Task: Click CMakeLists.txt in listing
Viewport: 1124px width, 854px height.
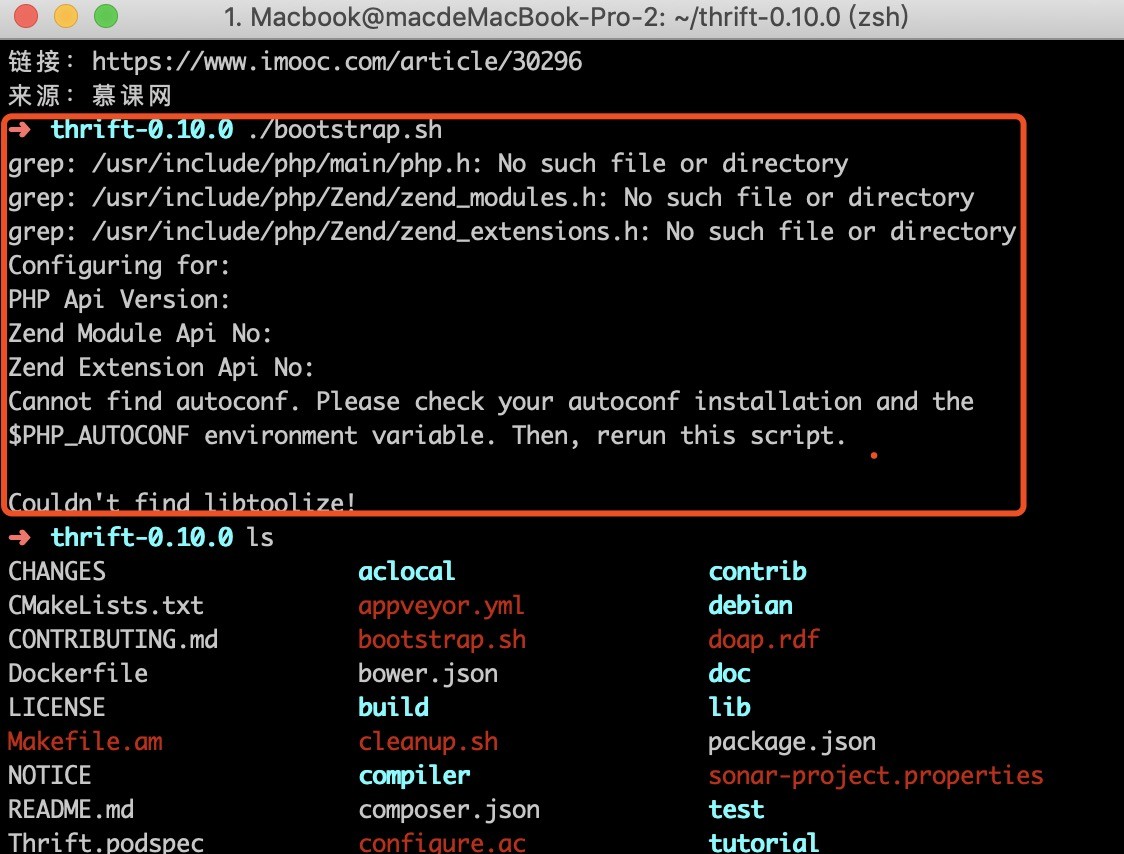Action: 106,605
